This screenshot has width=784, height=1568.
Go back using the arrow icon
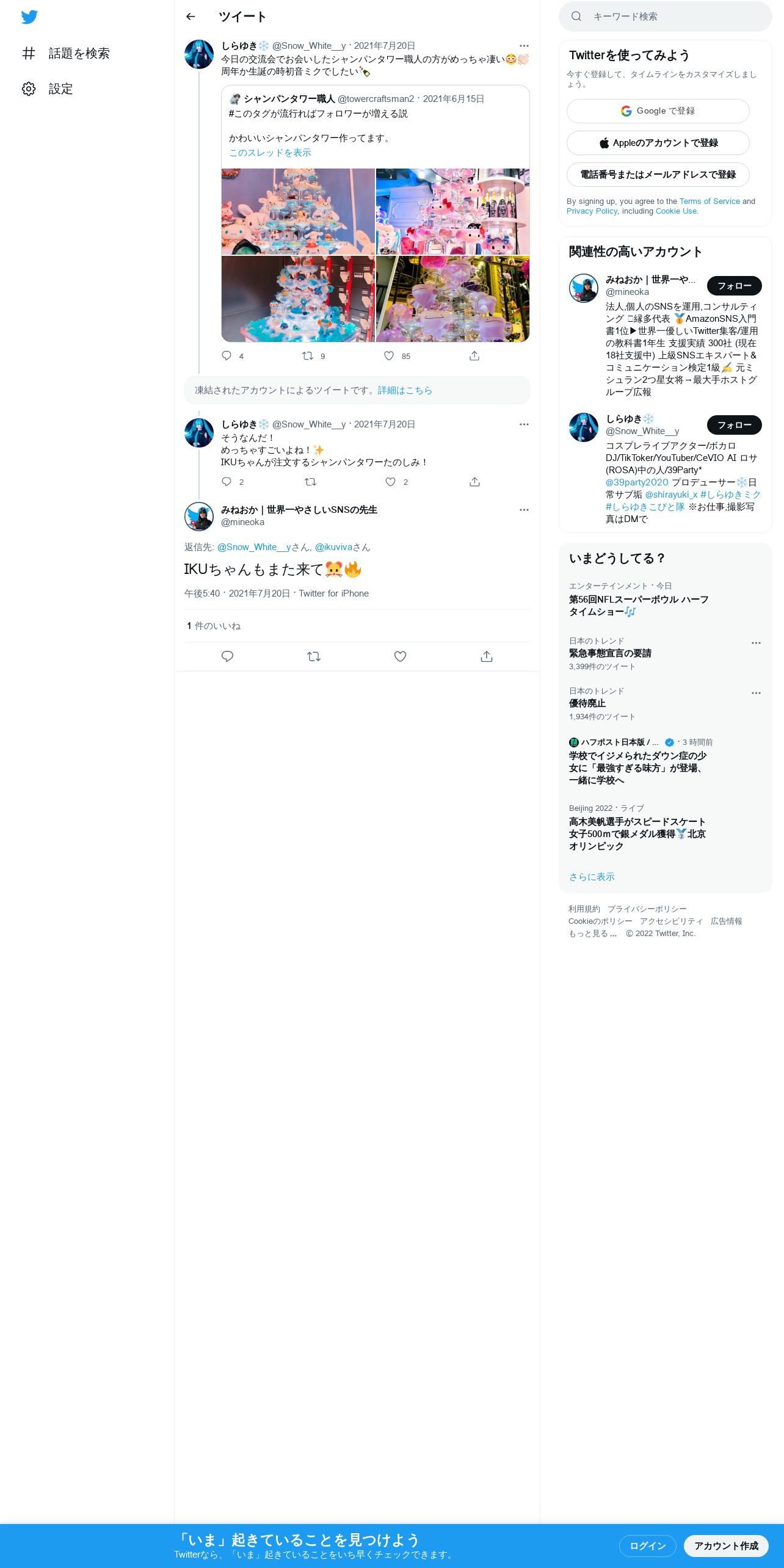191,16
